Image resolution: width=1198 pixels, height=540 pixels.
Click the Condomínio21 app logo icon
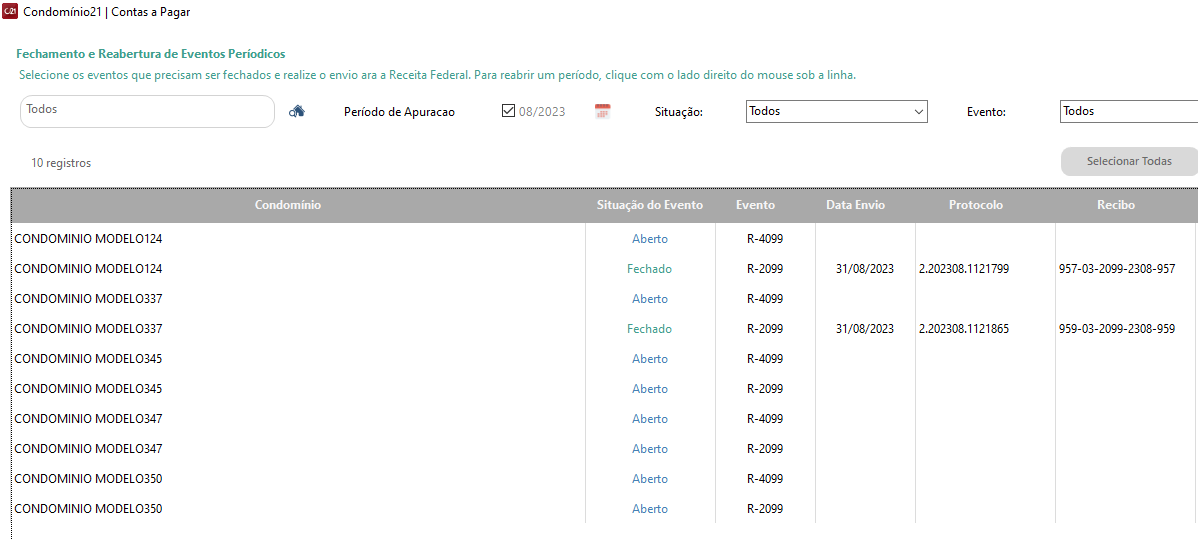point(10,11)
